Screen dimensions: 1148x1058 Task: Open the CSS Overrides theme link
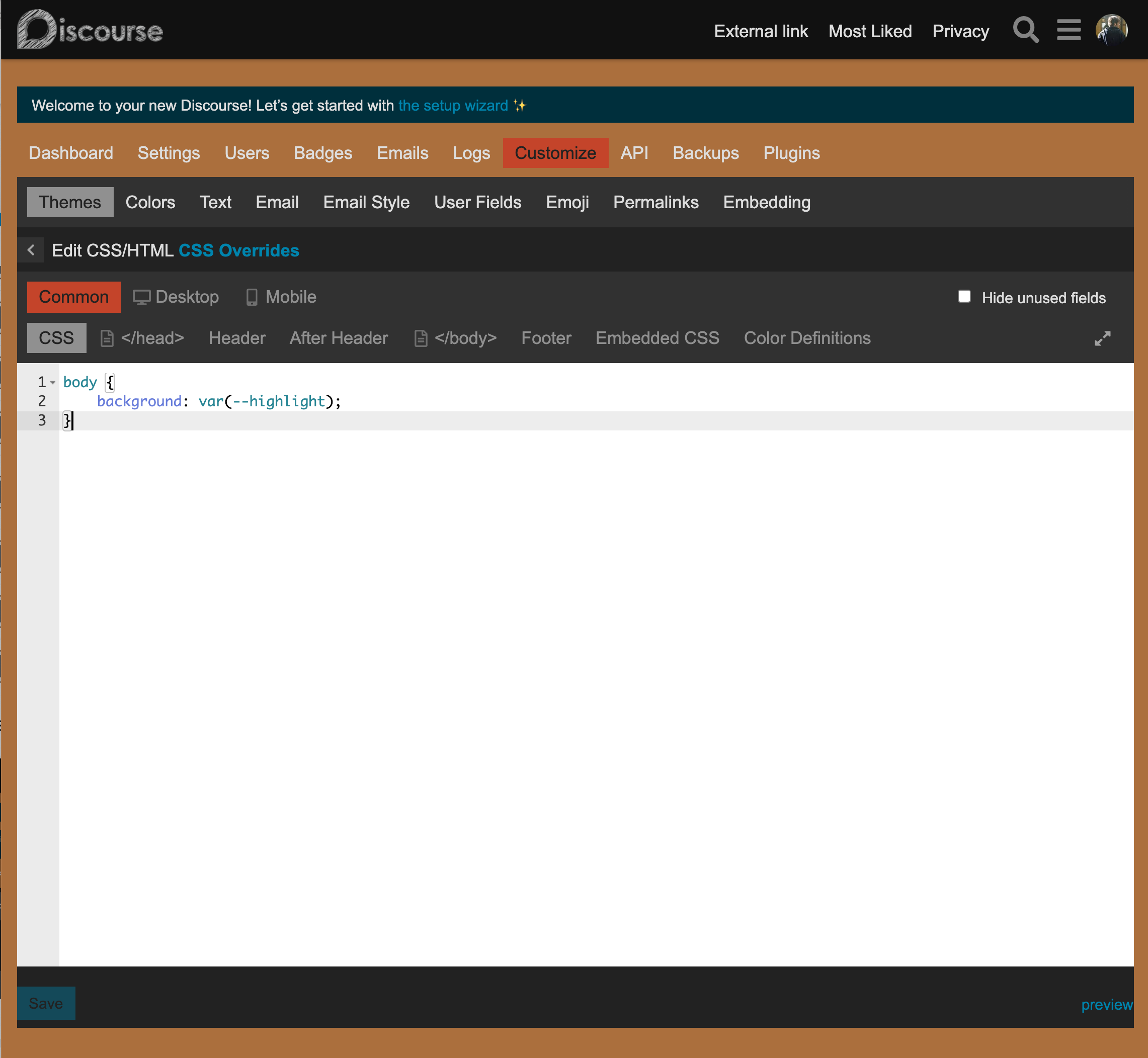point(238,250)
